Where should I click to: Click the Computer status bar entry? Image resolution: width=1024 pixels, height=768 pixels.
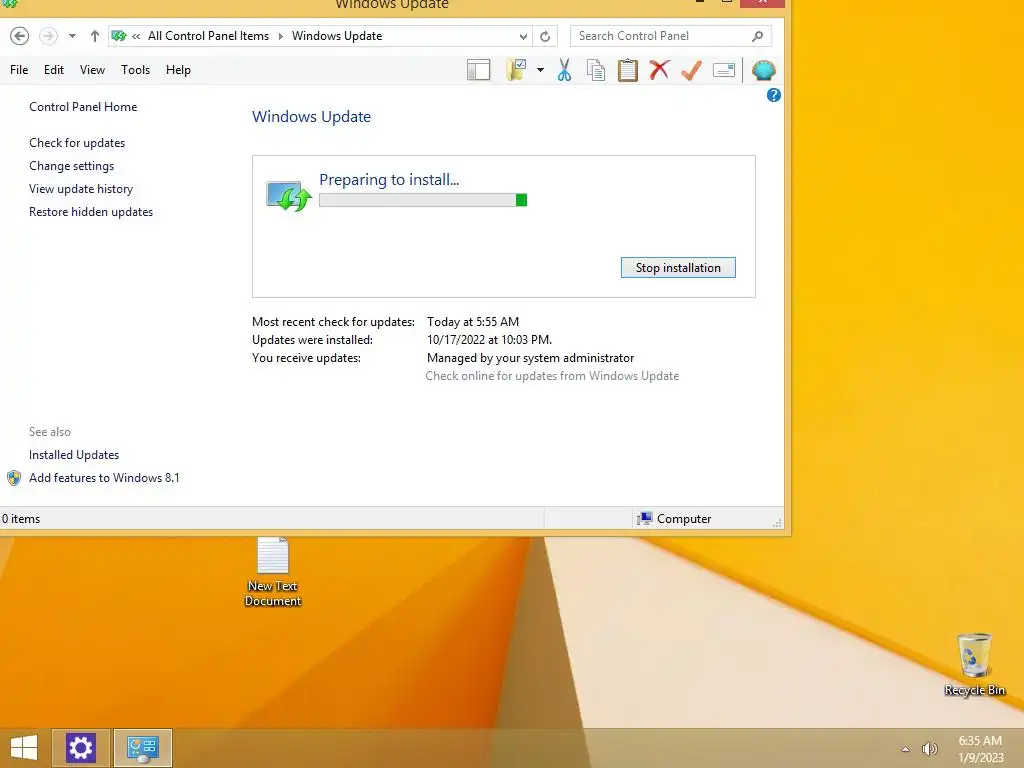point(674,519)
